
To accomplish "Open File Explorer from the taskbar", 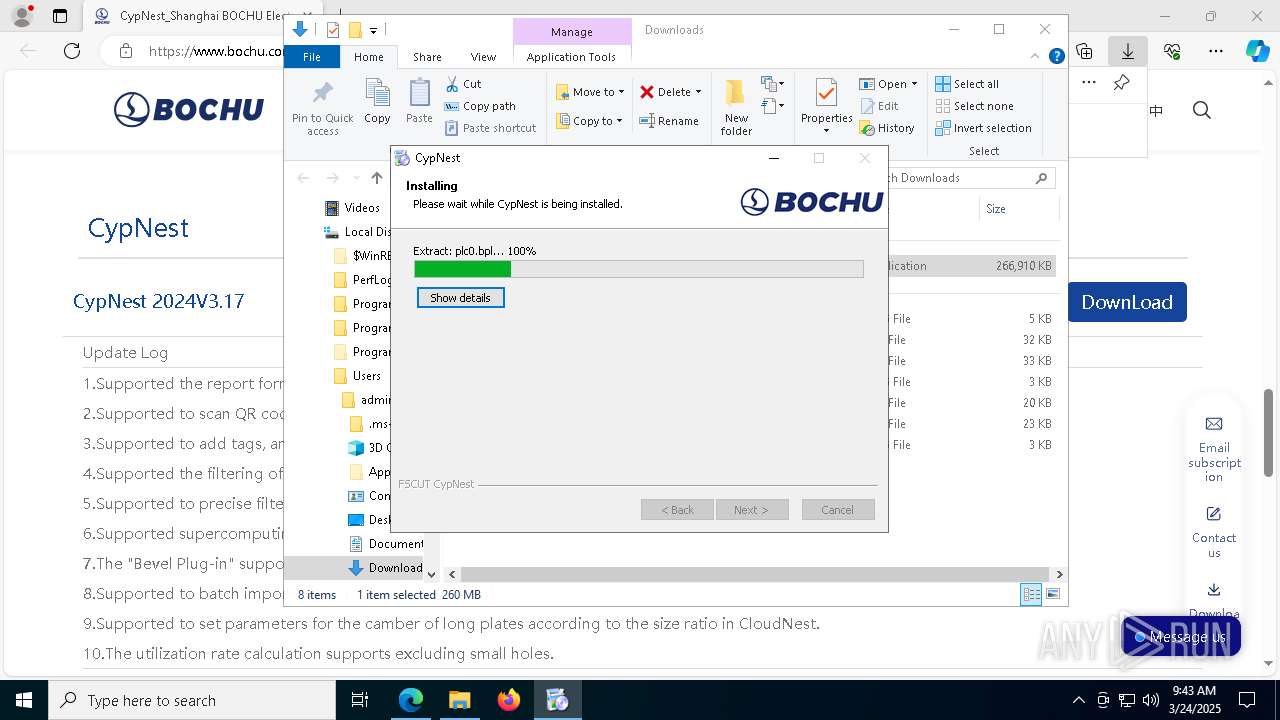I will [x=460, y=700].
